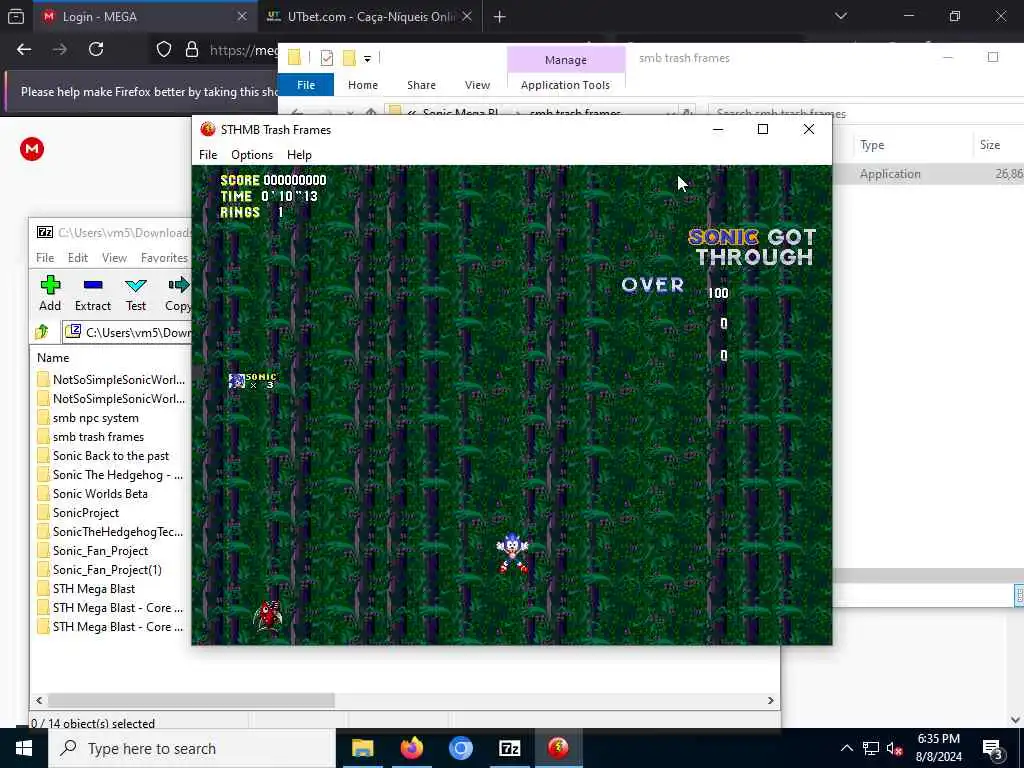This screenshot has height=768, width=1024.
Task: Select 'Sonic Worlds Beta' folder
Action: coord(100,494)
